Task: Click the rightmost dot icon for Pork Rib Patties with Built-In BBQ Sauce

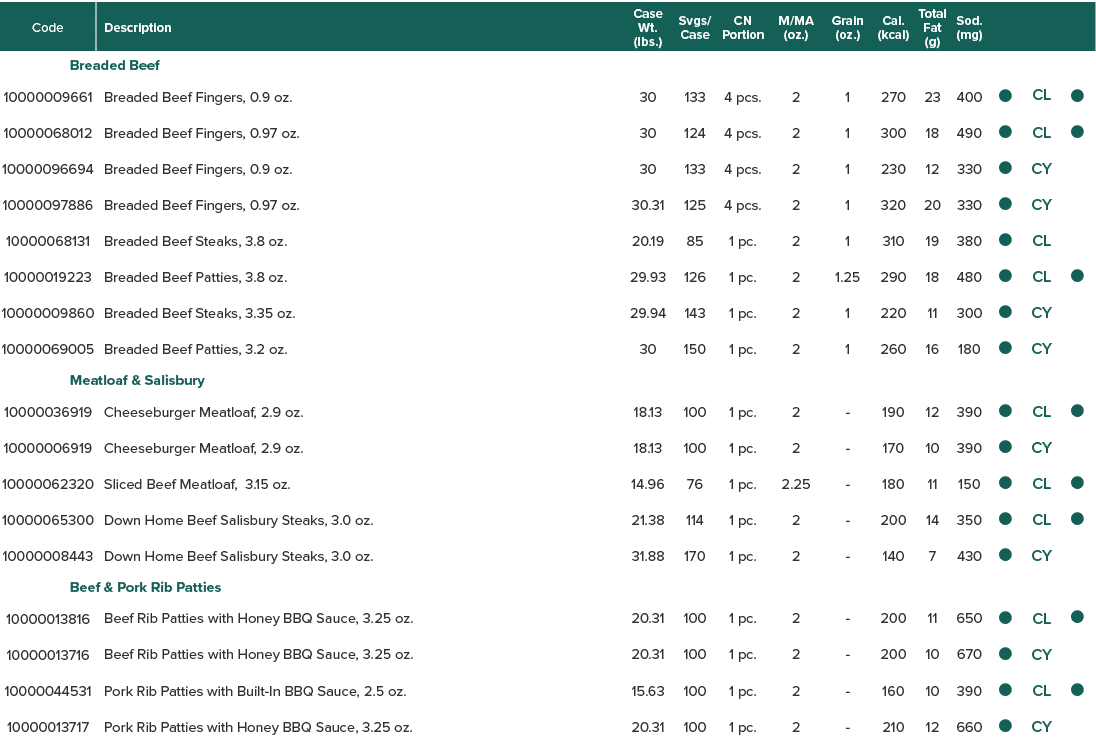Action: tap(1077, 690)
